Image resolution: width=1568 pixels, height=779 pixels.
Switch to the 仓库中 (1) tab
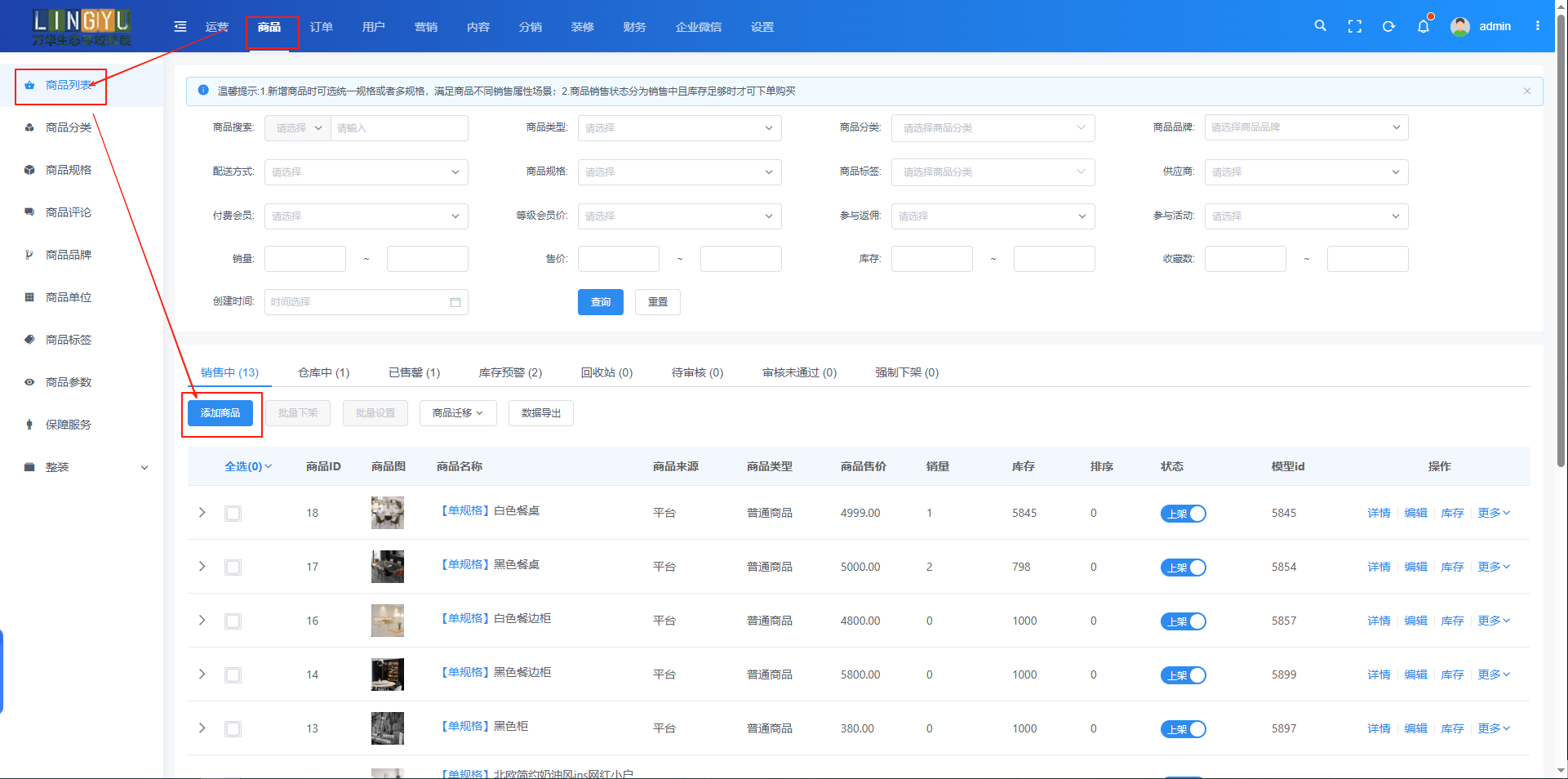323,373
